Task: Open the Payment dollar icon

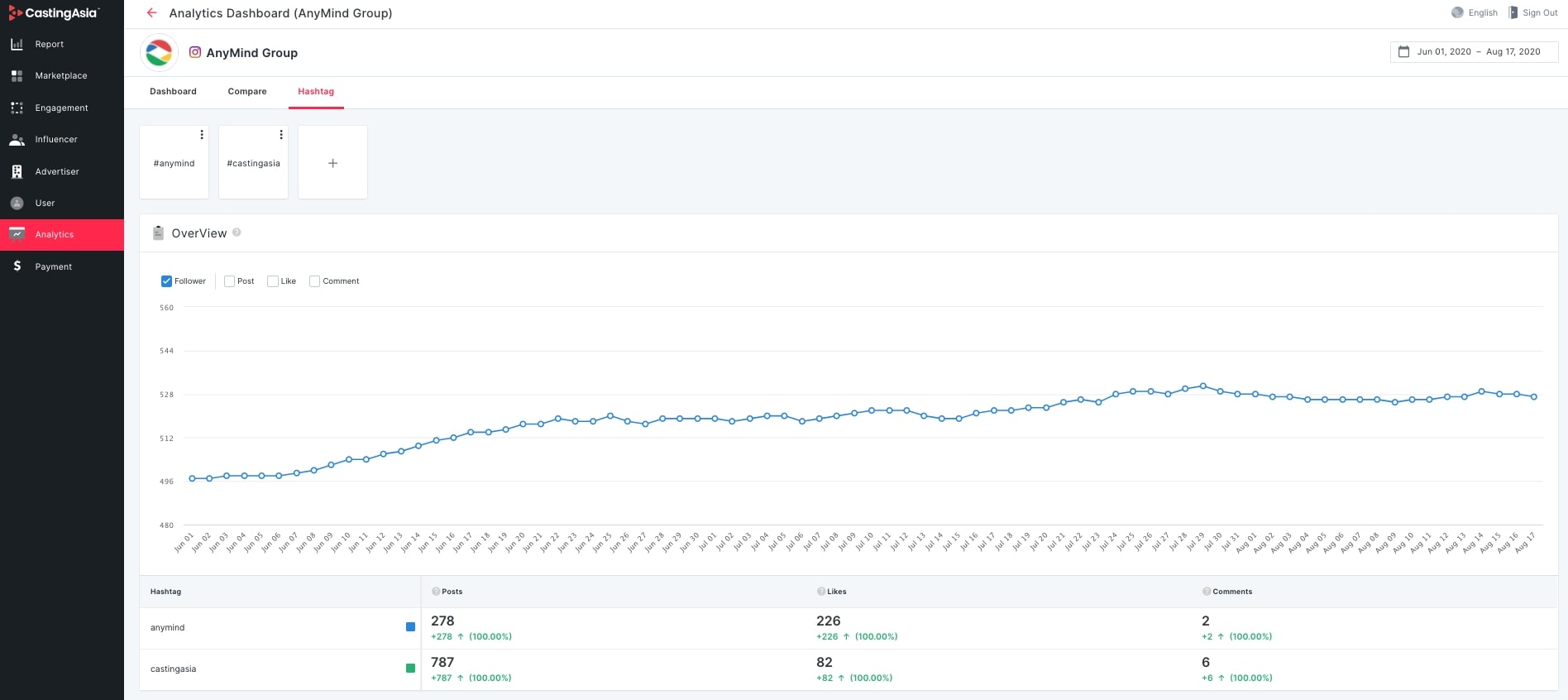Action: 17,266
